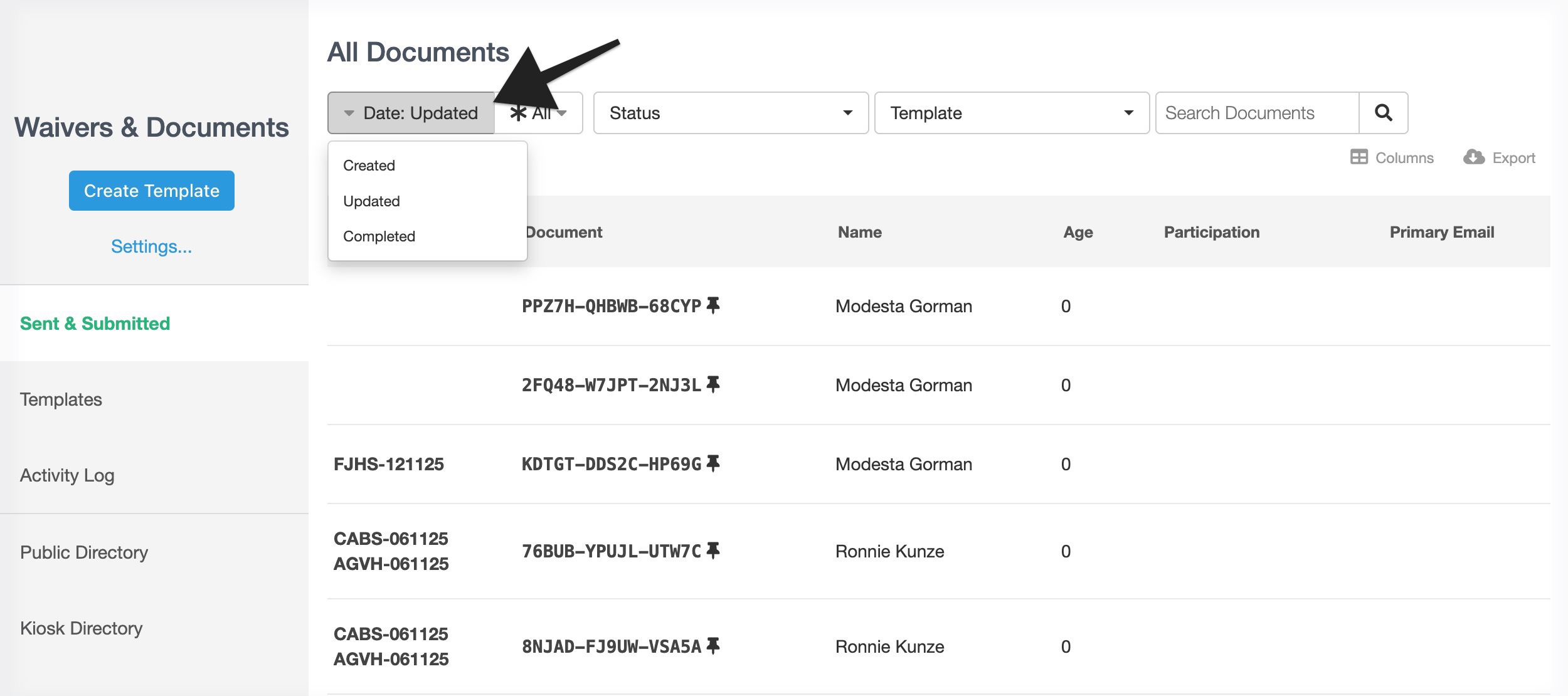Image resolution: width=1568 pixels, height=696 pixels.
Task: Click Ronnie Kunze in the 8NJAD row
Action: pos(890,646)
